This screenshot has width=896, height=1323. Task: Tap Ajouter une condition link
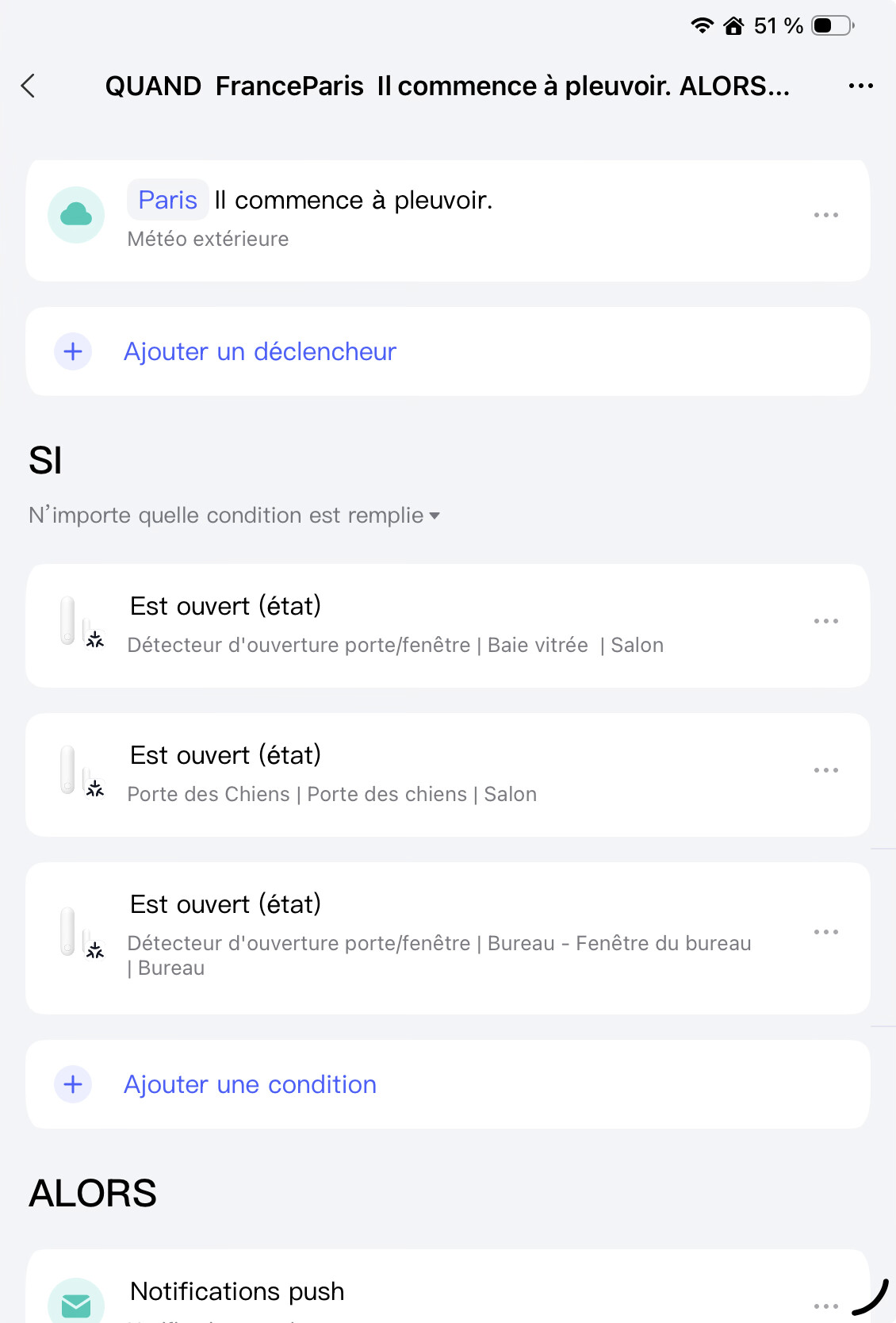tap(250, 1084)
